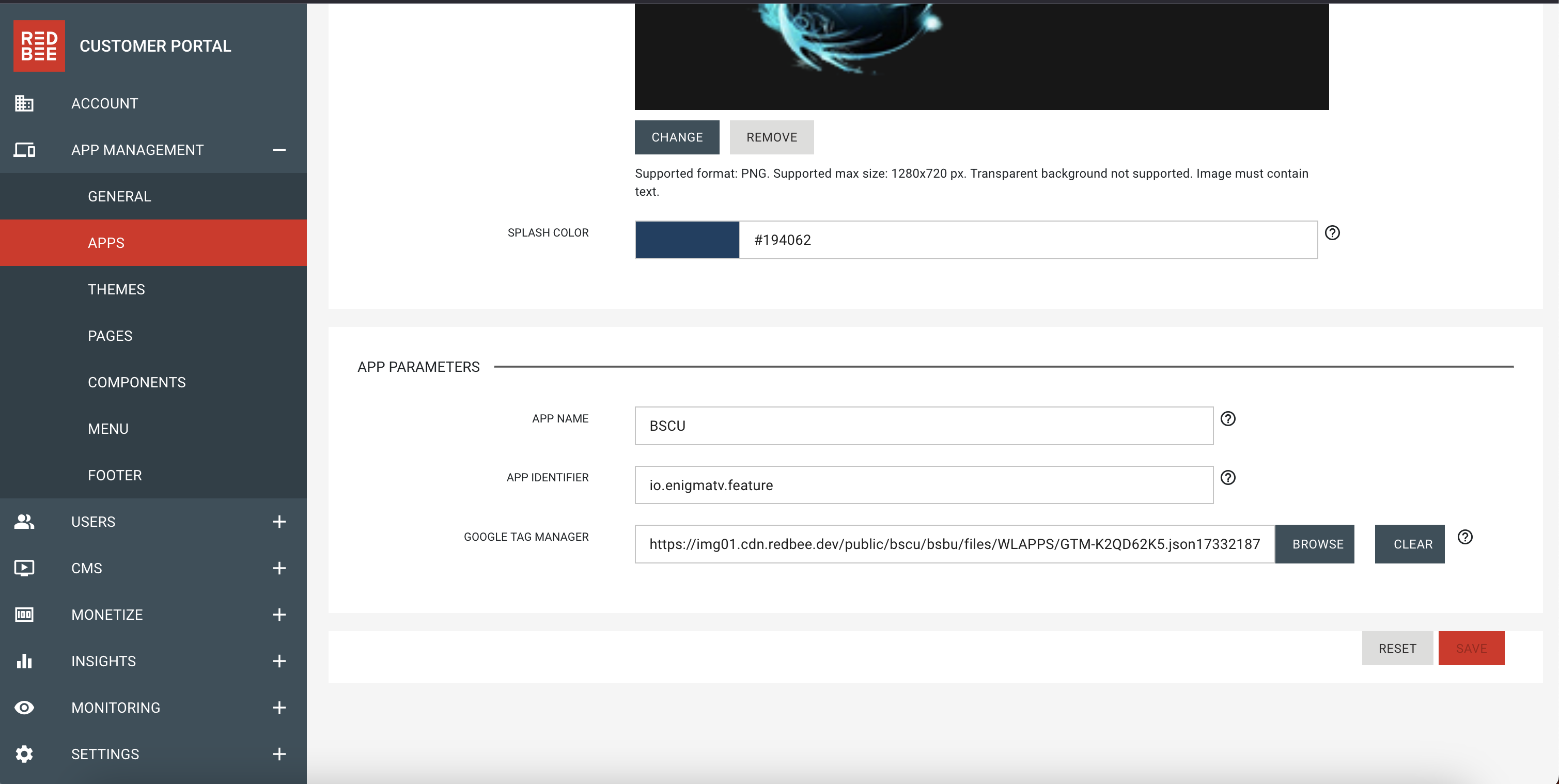This screenshot has height=784, width=1559.
Task: Open help icon next to App Identifier
Action: [1228, 478]
